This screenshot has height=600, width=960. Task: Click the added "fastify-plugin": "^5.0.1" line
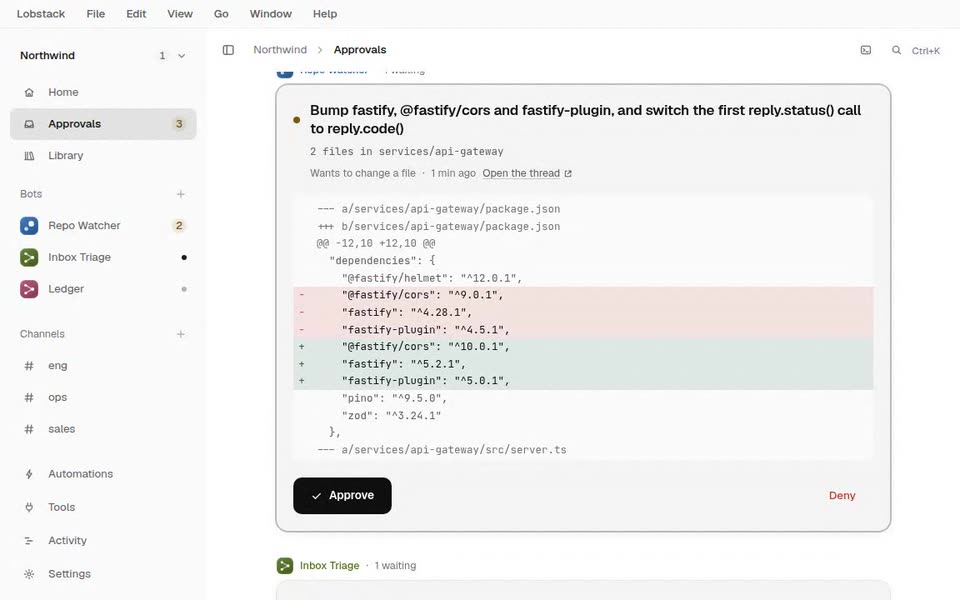click(x=583, y=381)
